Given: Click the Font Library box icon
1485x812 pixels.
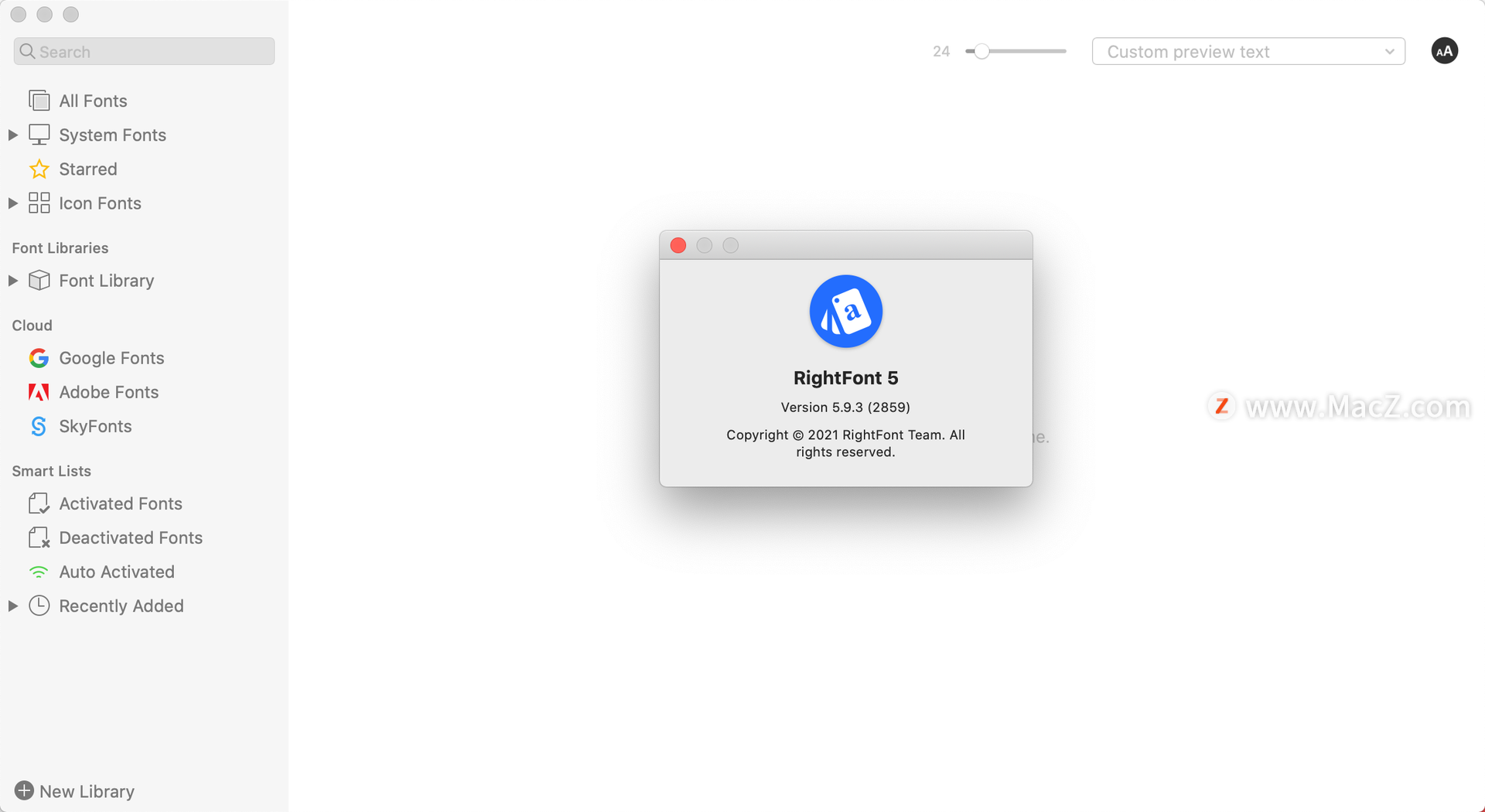Looking at the screenshot, I should click(39, 280).
